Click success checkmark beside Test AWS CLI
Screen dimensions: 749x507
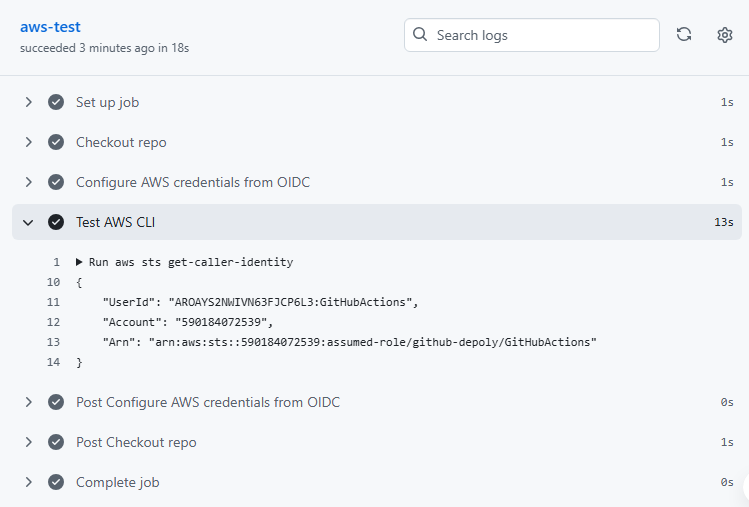coord(56,222)
